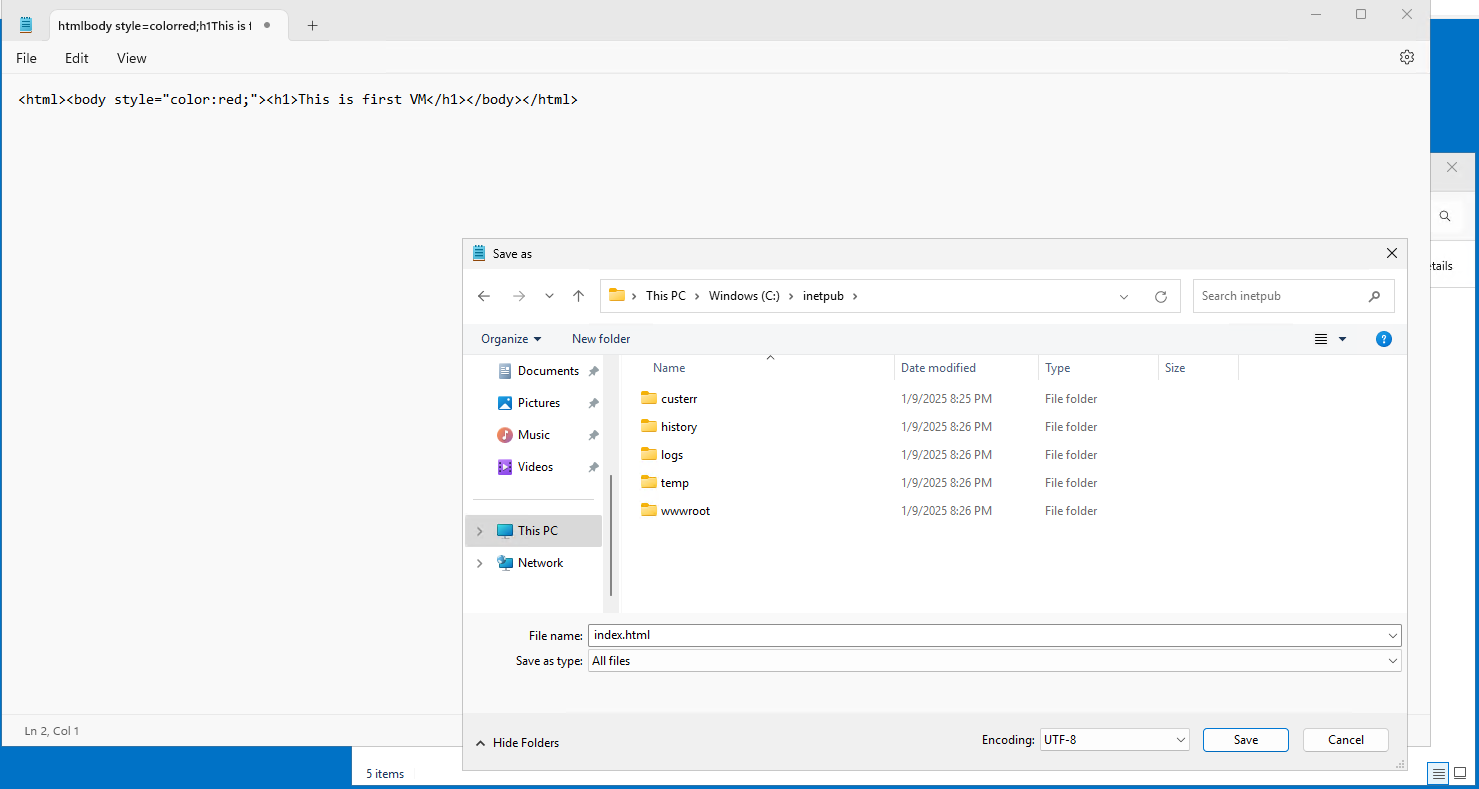Click navigation pane vertical scrollbar
Screen dimensions: 1479x789
(611, 535)
